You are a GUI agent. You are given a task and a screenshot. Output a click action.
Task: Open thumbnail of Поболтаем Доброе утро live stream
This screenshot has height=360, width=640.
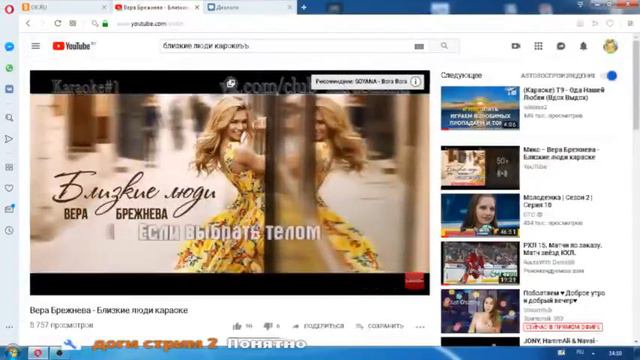click(x=480, y=311)
